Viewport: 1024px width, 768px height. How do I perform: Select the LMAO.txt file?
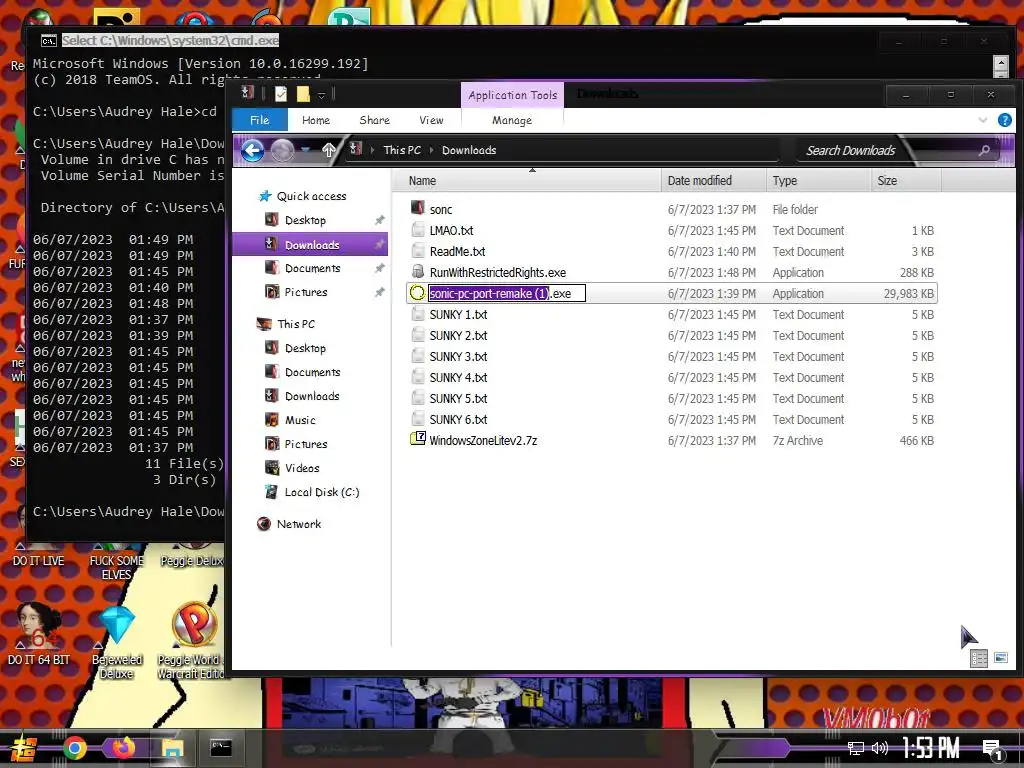pyautogui.click(x=451, y=231)
